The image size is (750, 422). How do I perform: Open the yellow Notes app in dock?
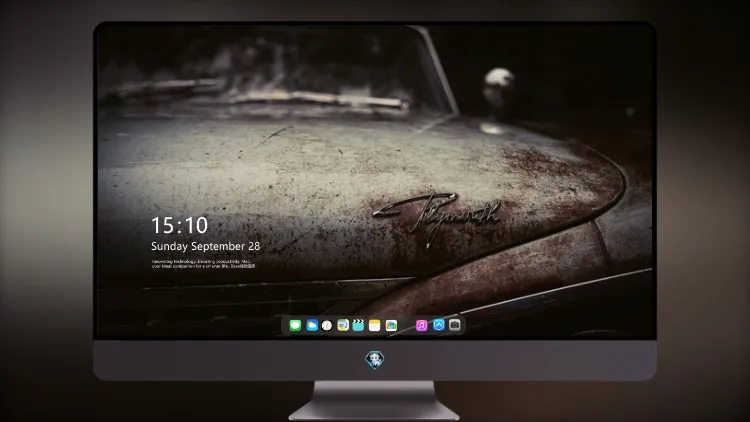pos(375,325)
